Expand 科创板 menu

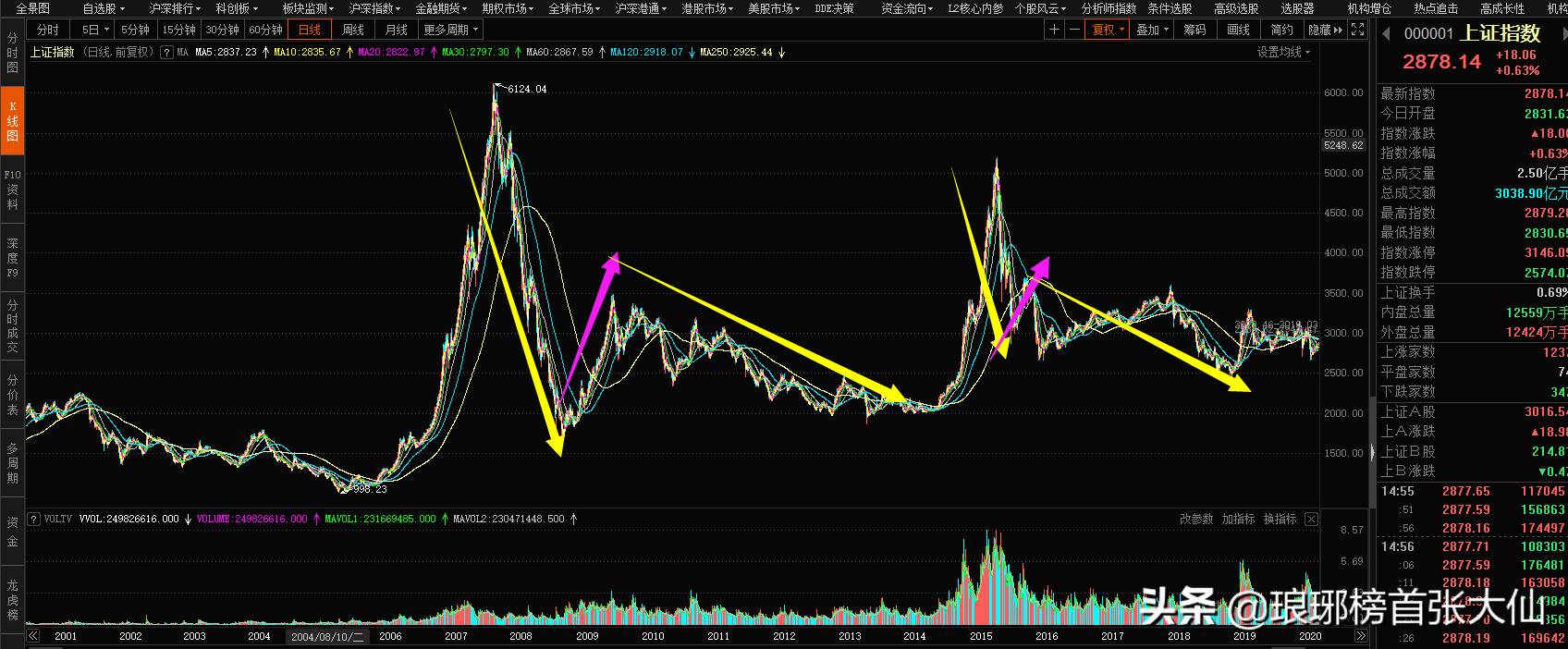coord(237,8)
